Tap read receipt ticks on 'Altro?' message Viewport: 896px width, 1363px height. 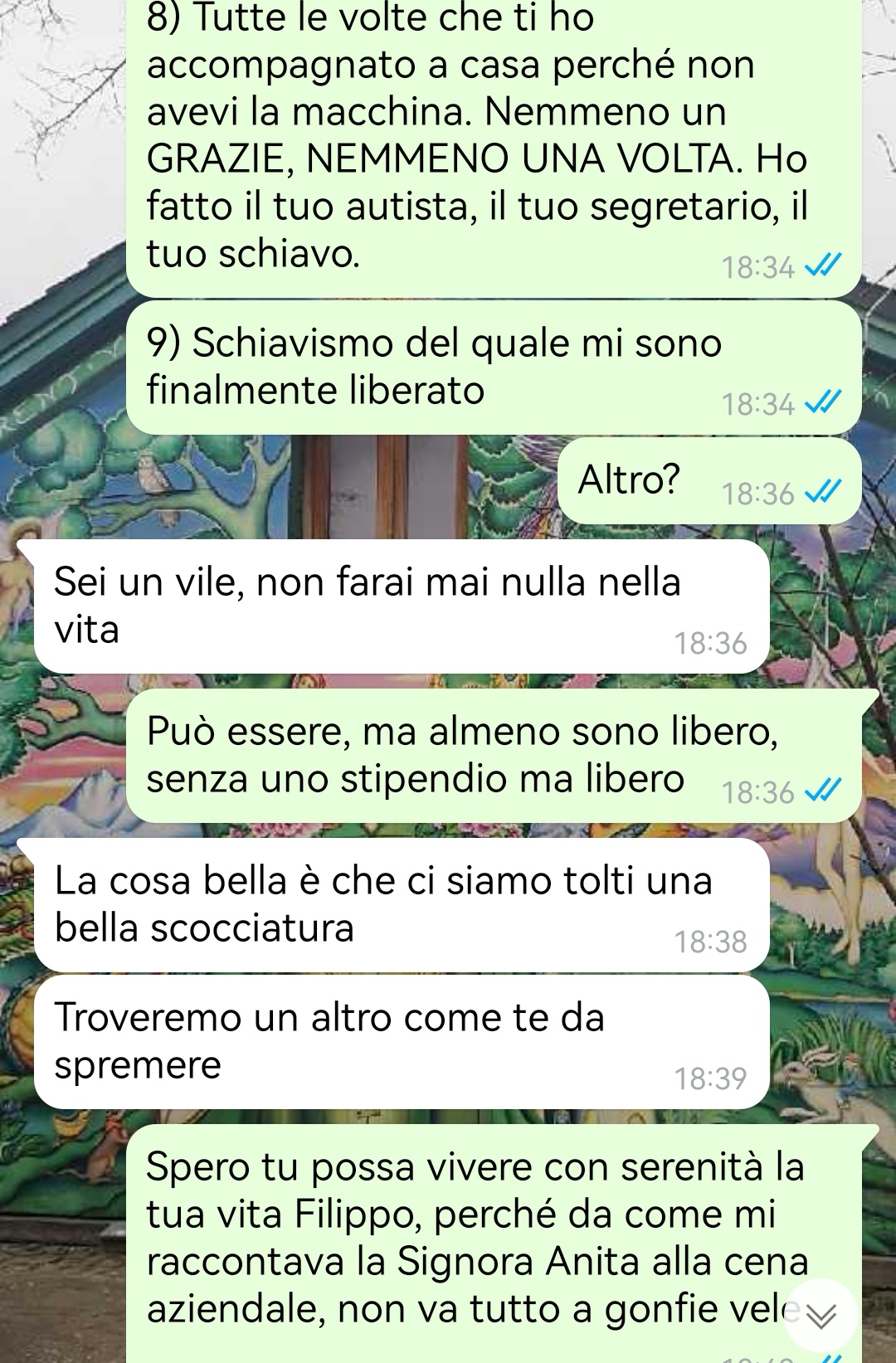pos(823,494)
